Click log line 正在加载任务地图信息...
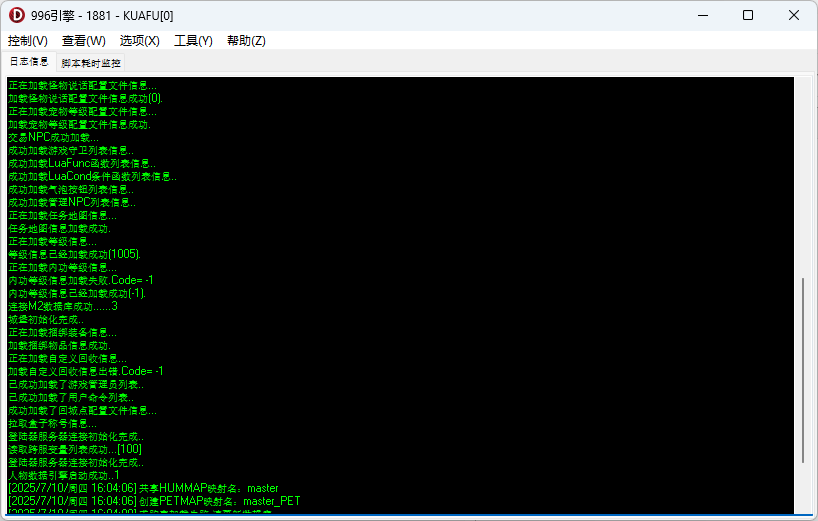This screenshot has width=818, height=521. coord(63,216)
